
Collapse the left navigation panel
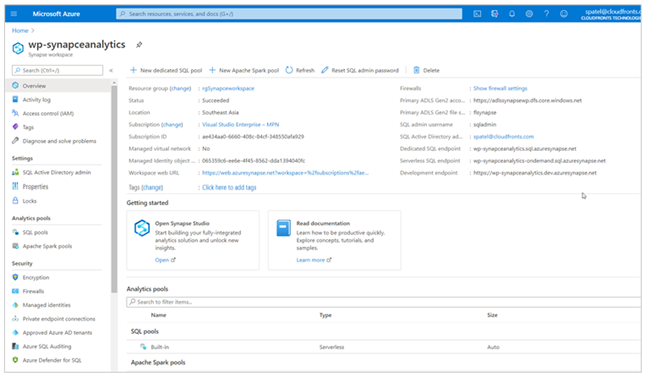point(111,70)
